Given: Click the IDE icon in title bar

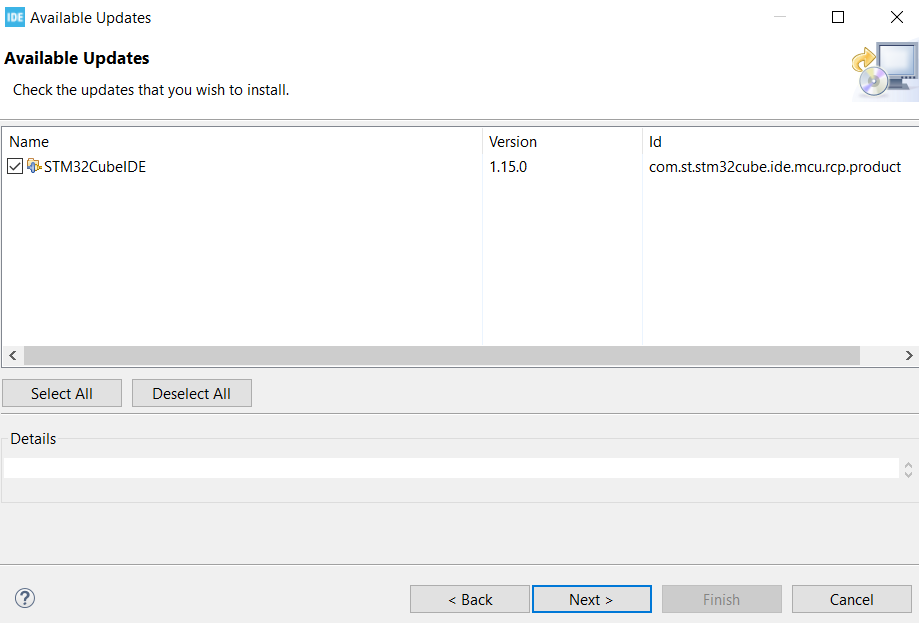Looking at the screenshot, I should tap(15, 18).
